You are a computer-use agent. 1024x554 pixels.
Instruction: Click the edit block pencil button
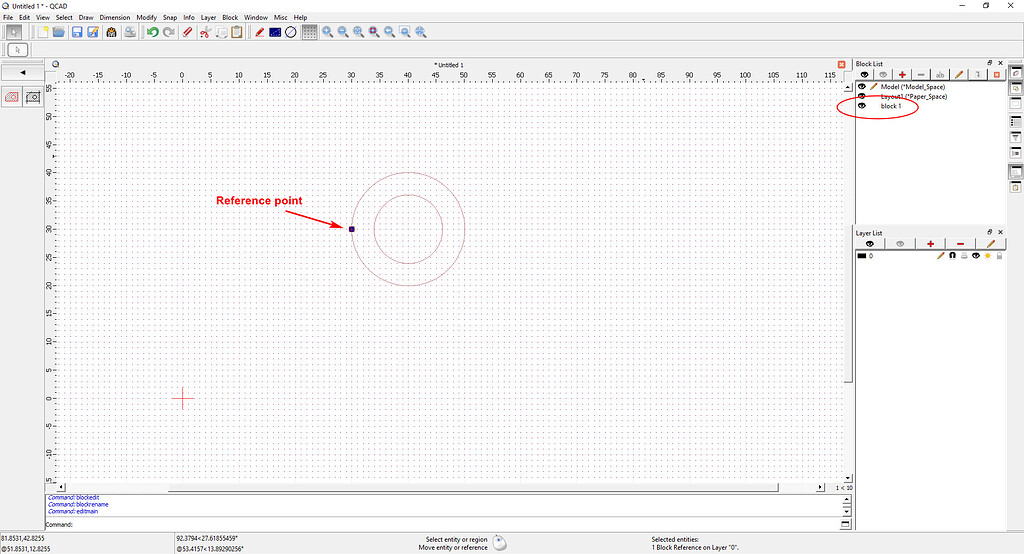tap(959, 74)
